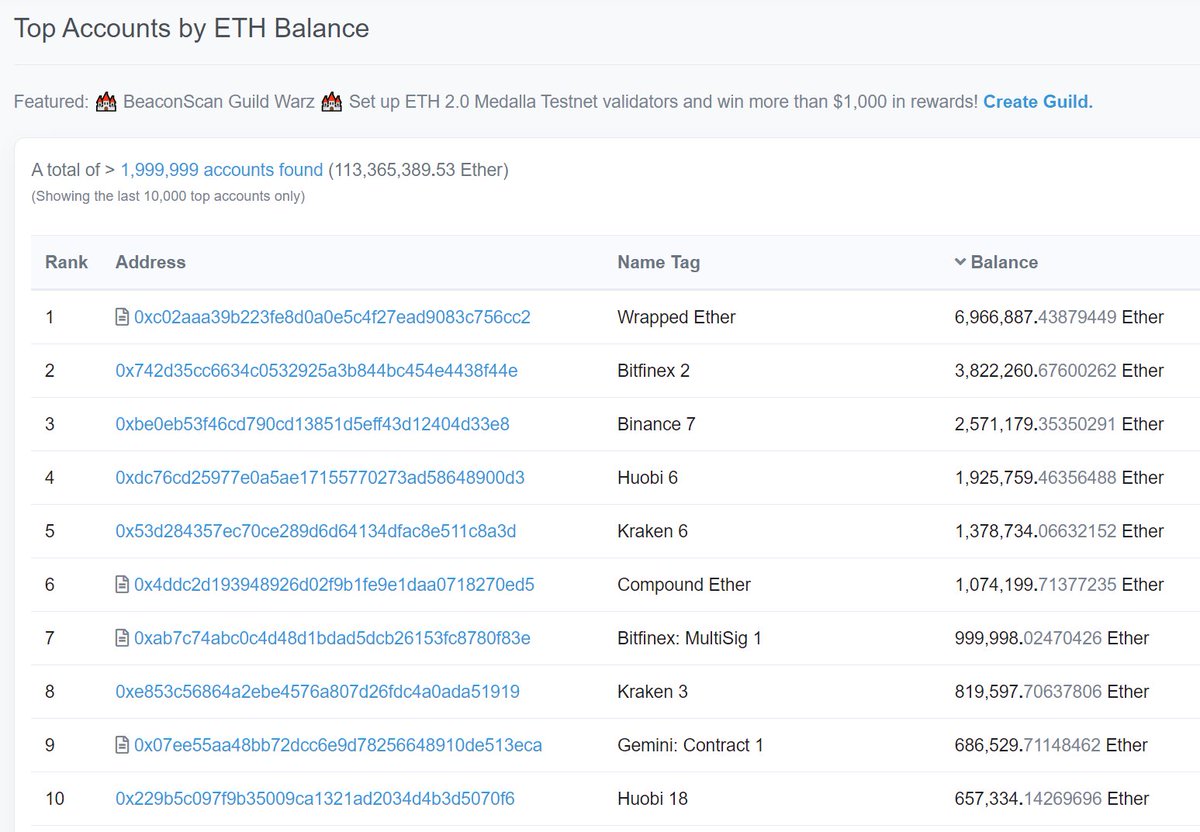
Task: Open Binance 7 address 0xbe0eb53f…
Action: [313, 424]
